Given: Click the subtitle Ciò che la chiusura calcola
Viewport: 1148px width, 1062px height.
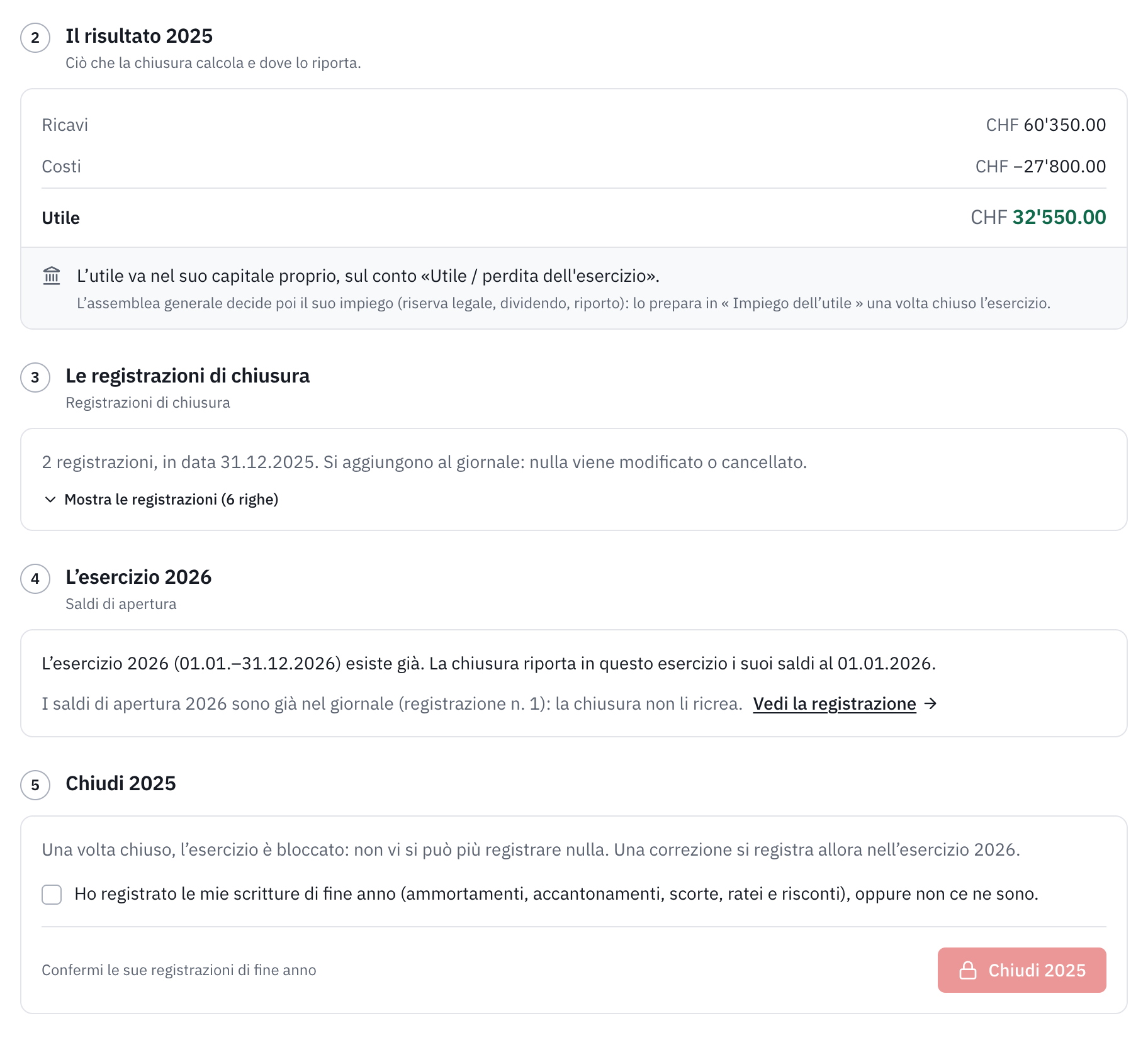Looking at the screenshot, I should [213, 63].
